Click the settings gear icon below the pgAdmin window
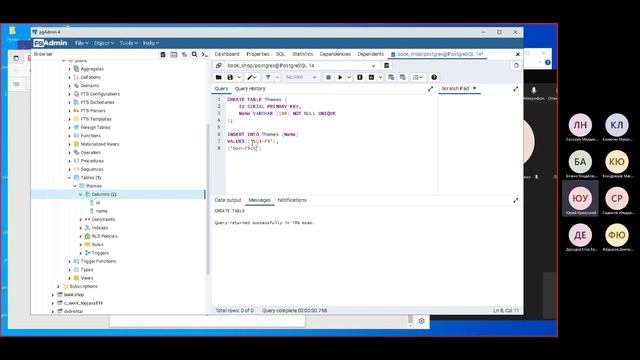 [x=422, y=321]
